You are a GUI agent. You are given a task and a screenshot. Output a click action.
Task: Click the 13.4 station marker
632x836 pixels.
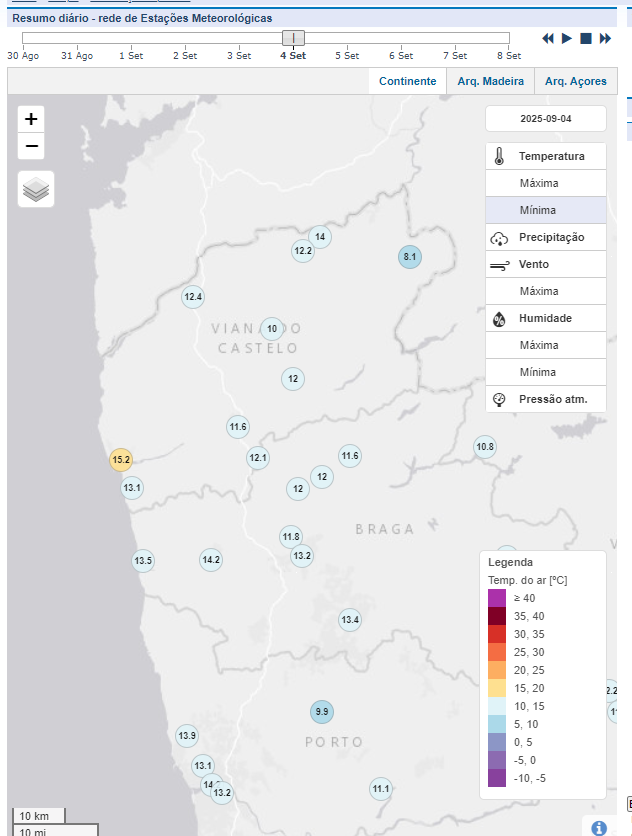tap(350, 620)
